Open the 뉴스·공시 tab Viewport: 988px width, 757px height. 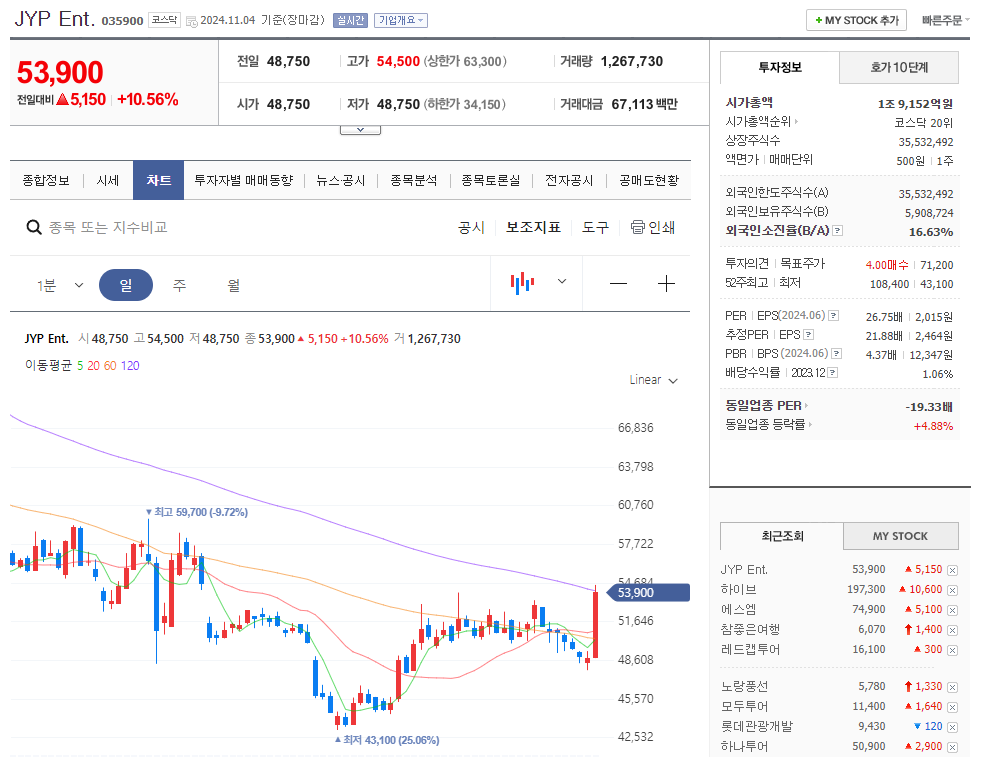click(341, 181)
